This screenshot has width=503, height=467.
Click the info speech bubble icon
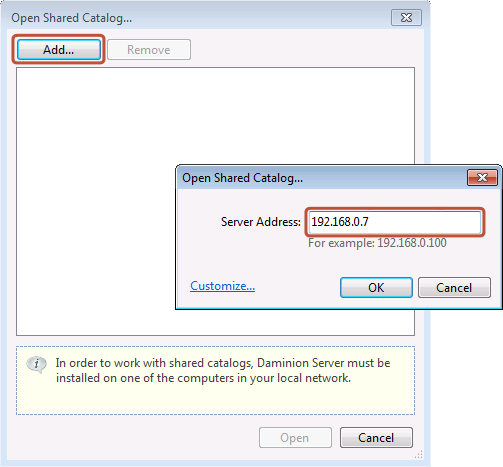point(36,364)
